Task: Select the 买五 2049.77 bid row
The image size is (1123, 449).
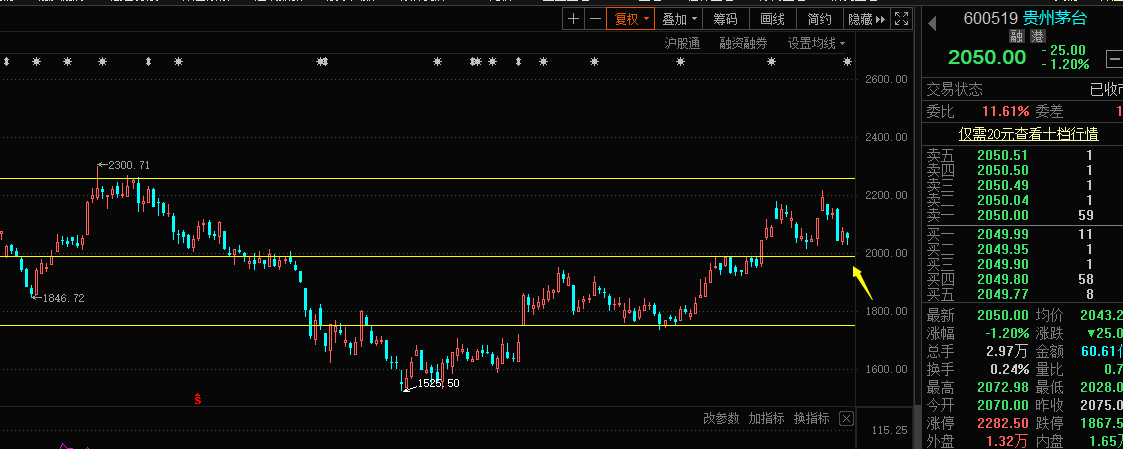Action: coord(1023,294)
